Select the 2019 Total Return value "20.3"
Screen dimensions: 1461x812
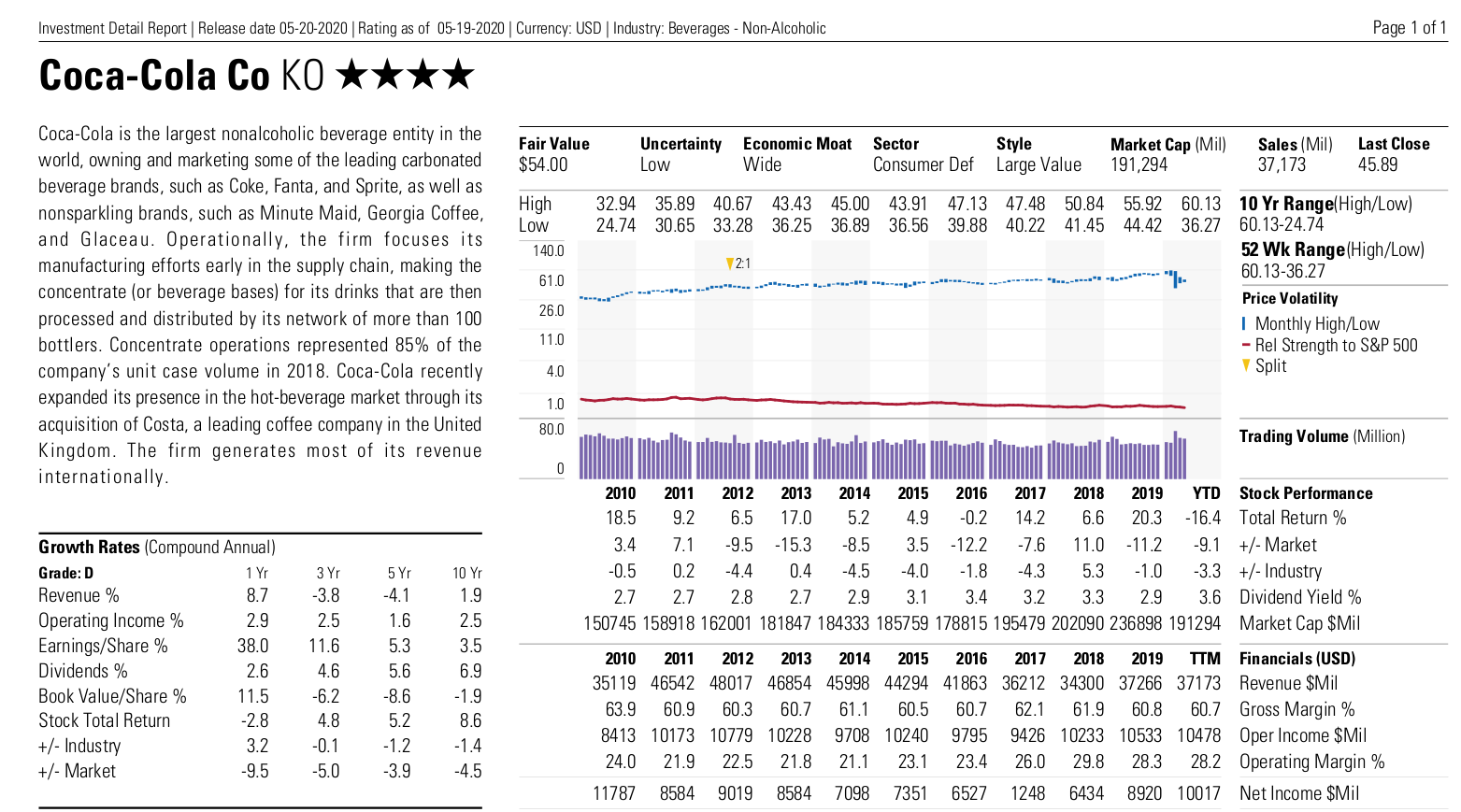[x=1147, y=518]
